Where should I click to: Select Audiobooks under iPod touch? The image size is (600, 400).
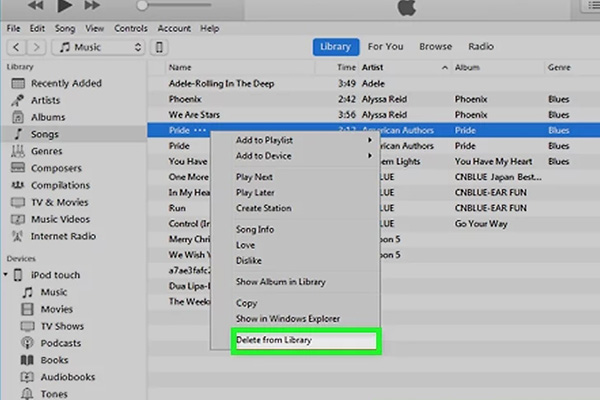tap(67, 377)
